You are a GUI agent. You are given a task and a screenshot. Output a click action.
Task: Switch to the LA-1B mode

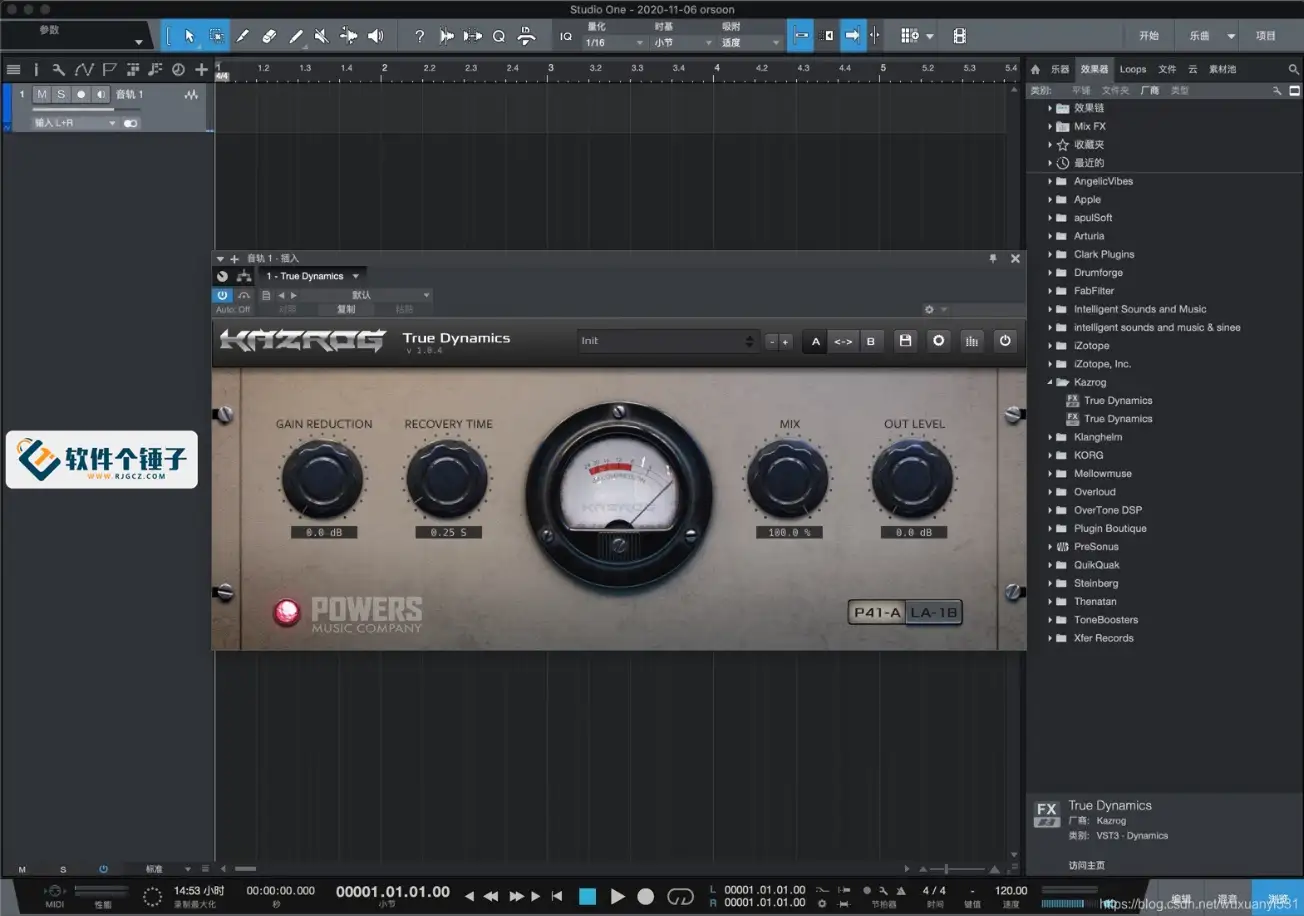(x=934, y=612)
